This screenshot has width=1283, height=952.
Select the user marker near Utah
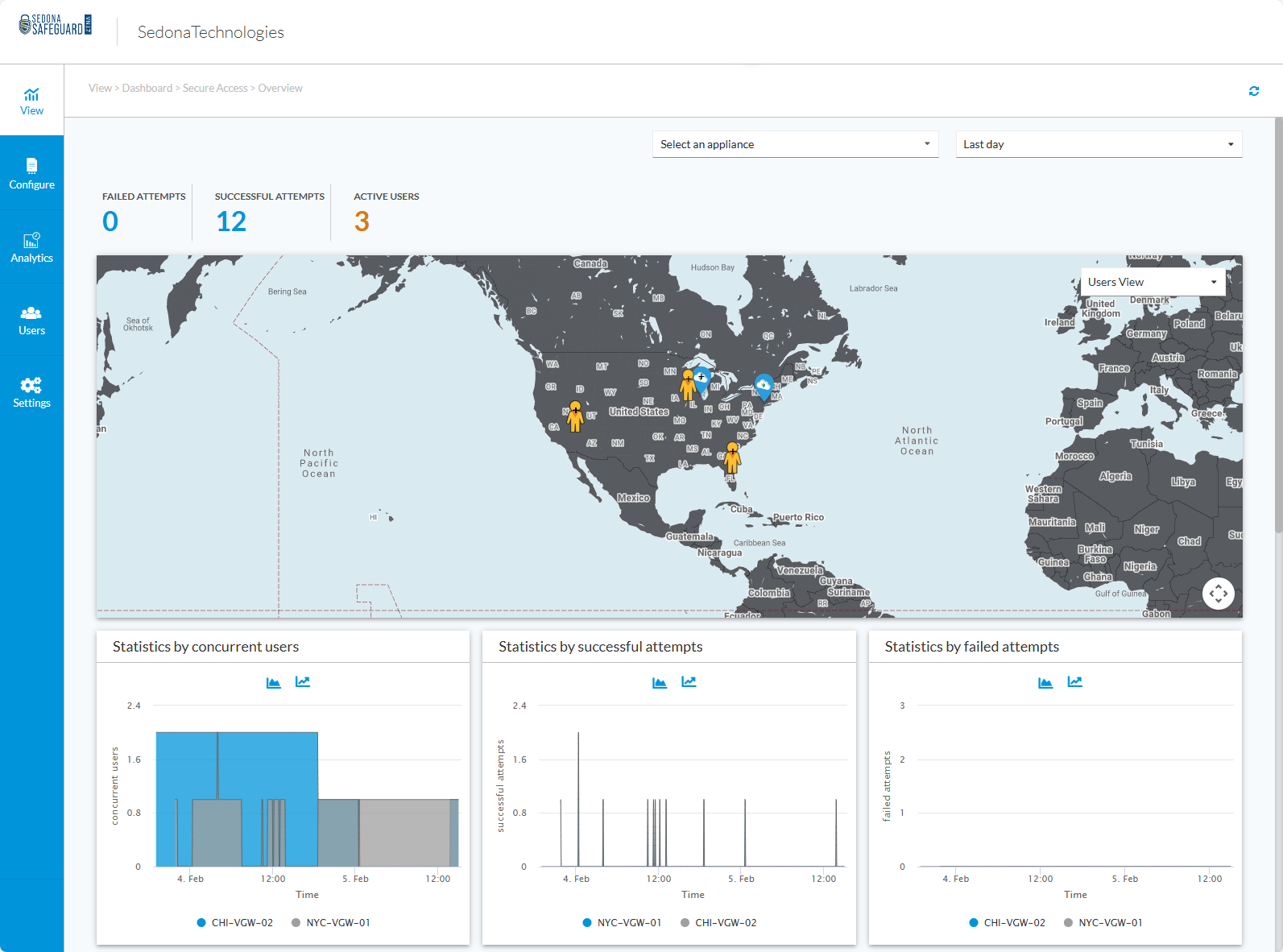pos(575,416)
